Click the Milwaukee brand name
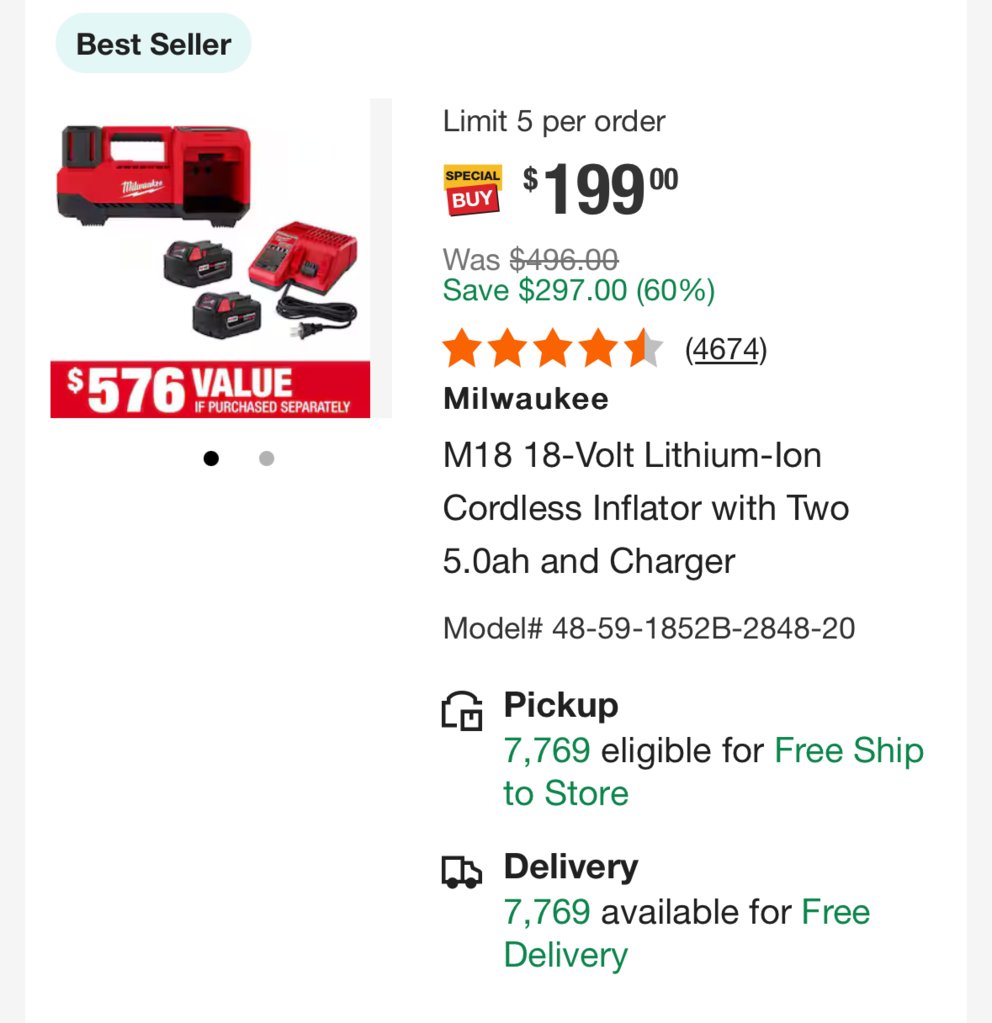 pos(525,399)
